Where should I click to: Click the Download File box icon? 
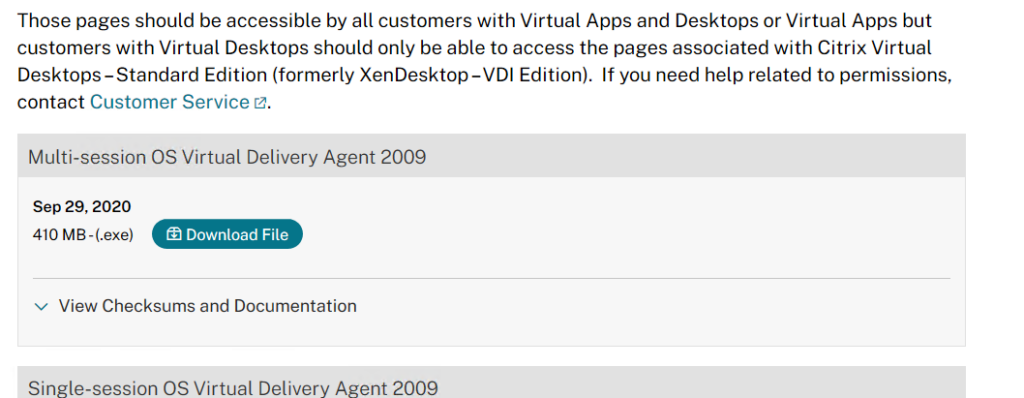[174, 235]
